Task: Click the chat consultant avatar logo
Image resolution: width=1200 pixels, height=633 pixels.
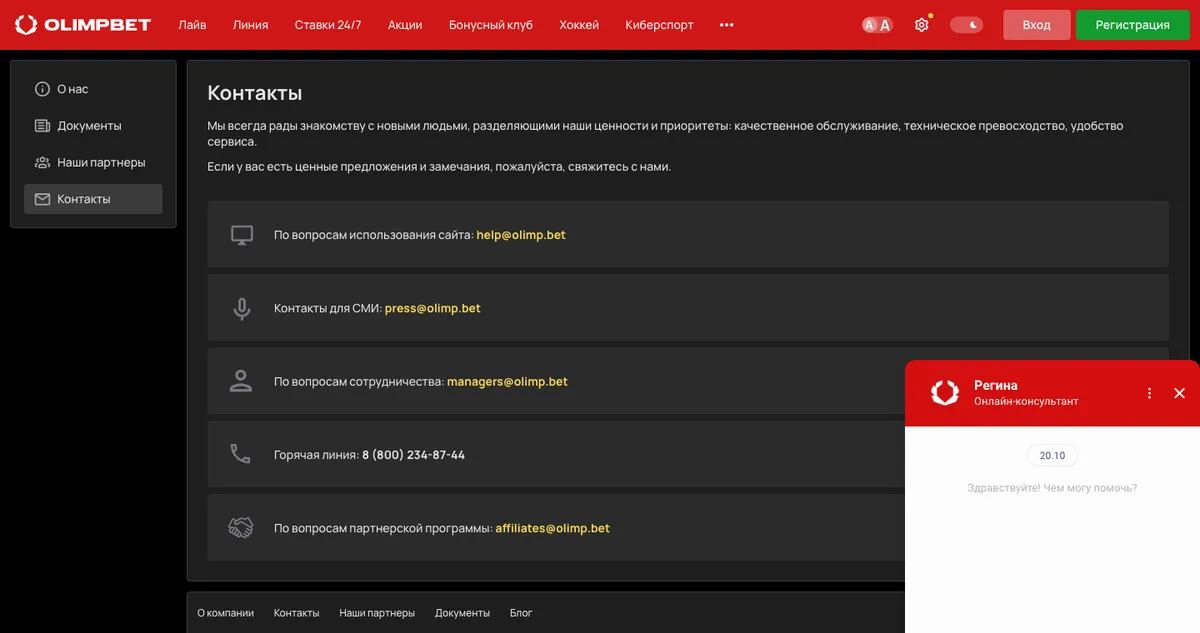Action: pos(945,393)
